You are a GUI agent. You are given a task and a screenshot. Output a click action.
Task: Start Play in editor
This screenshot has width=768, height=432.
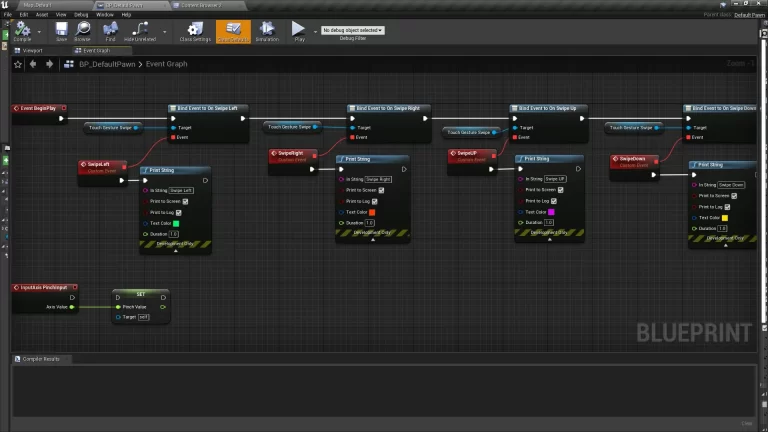point(299,31)
